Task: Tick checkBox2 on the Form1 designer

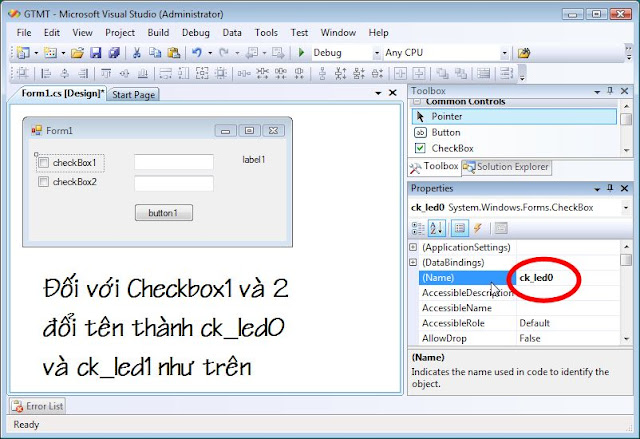Action: click(x=43, y=182)
